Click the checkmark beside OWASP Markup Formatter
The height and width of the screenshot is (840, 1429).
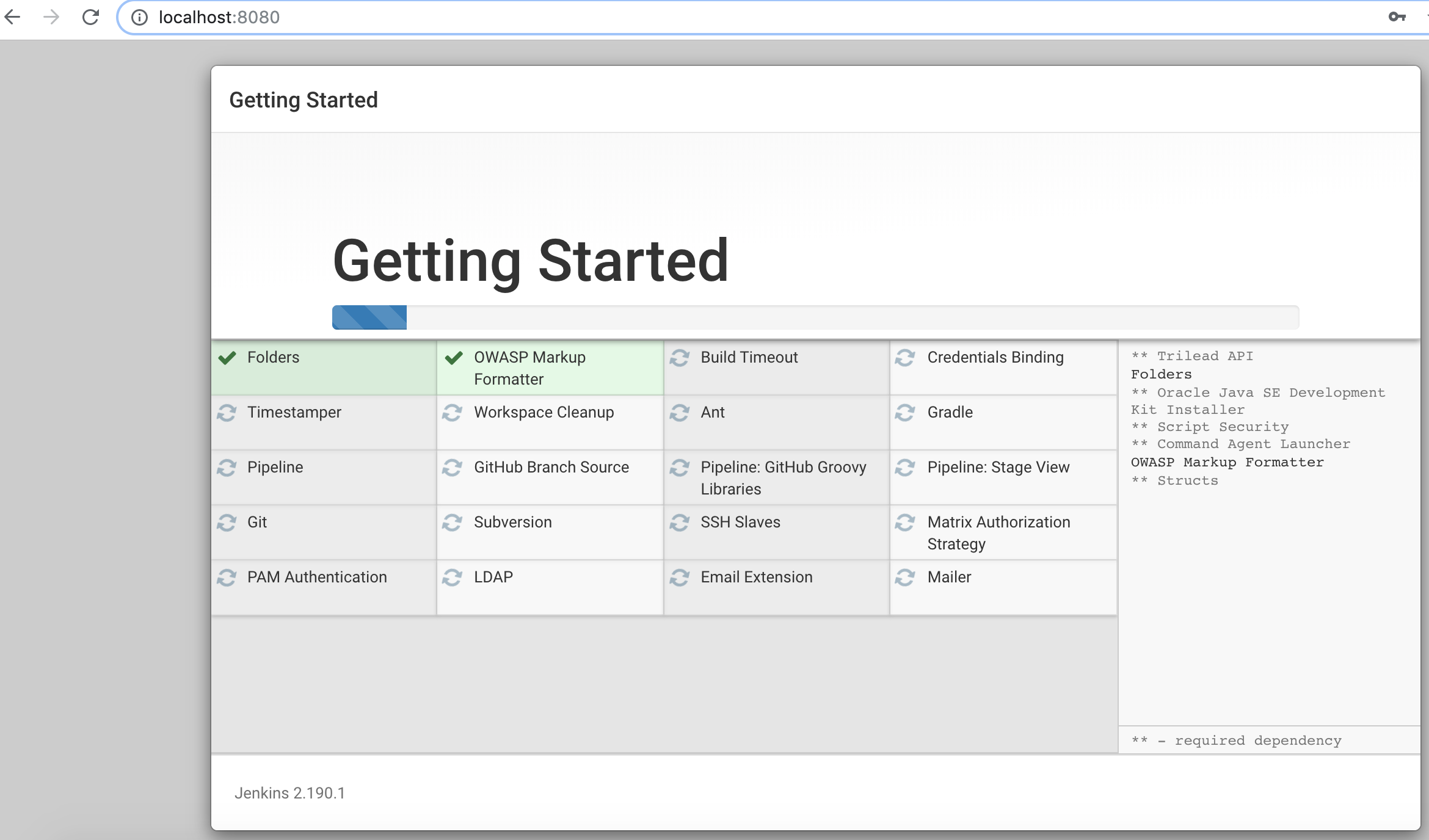pos(454,358)
